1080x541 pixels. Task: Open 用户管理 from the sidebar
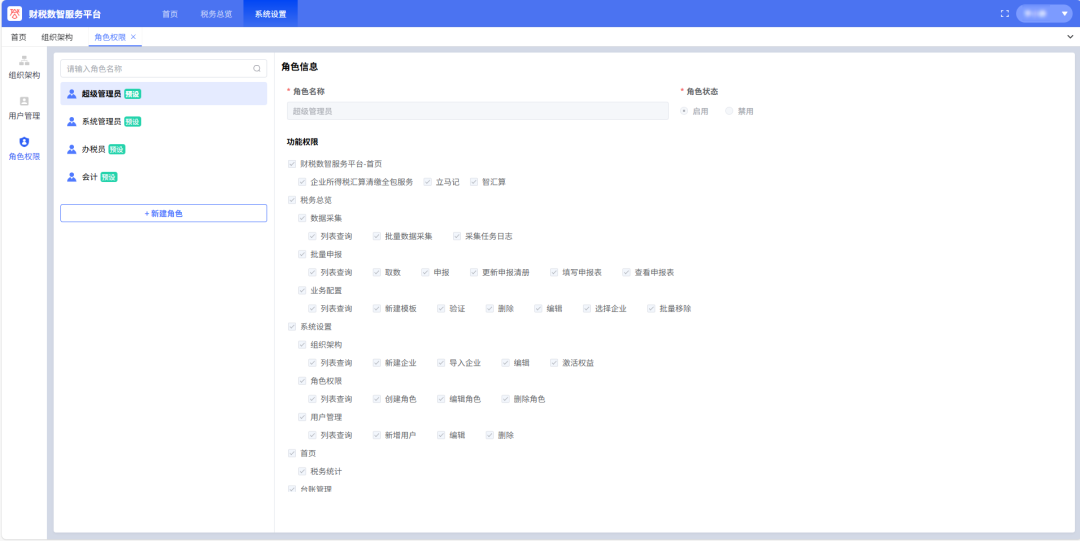24,108
